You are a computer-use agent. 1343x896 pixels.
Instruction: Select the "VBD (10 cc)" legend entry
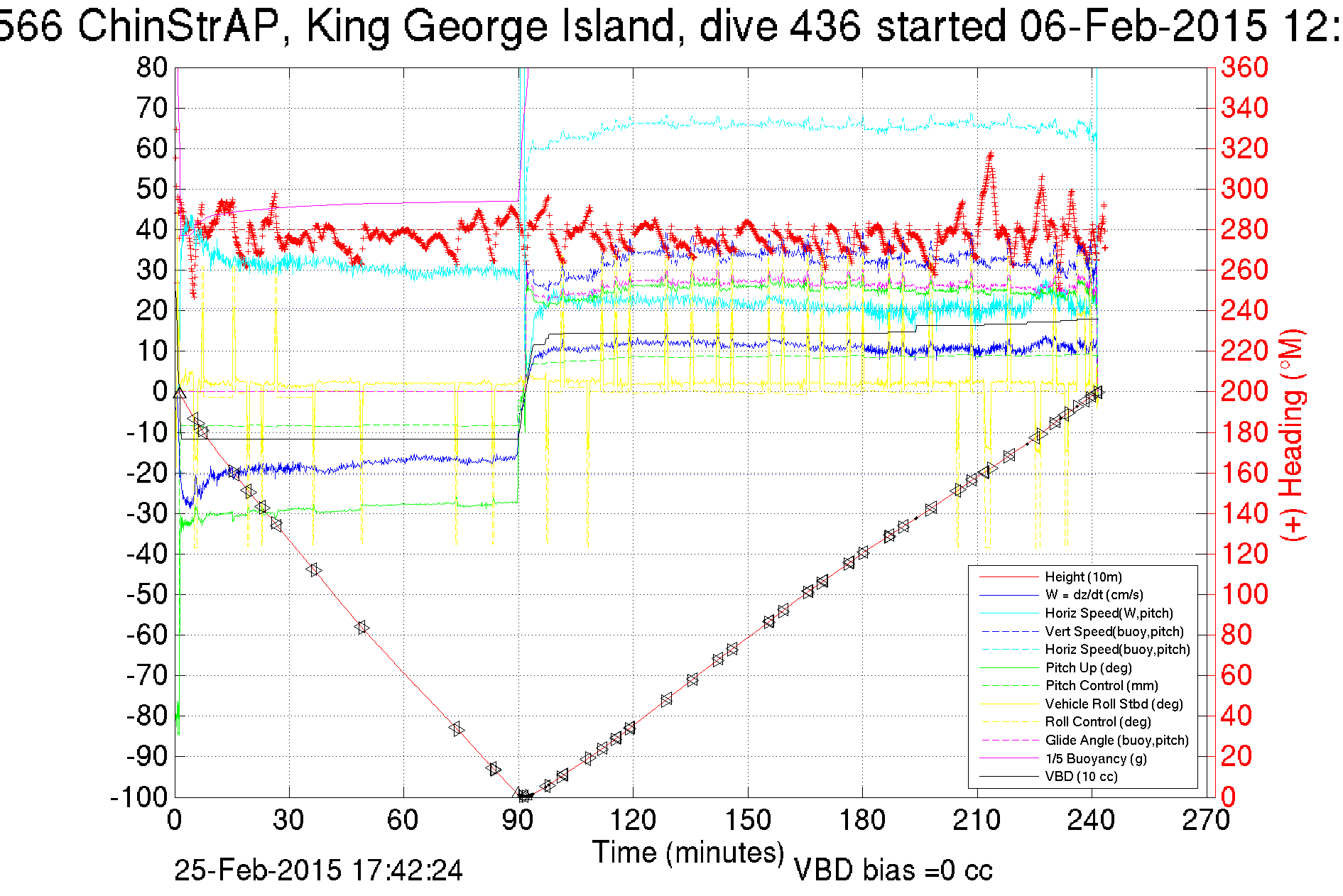click(1081, 777)
